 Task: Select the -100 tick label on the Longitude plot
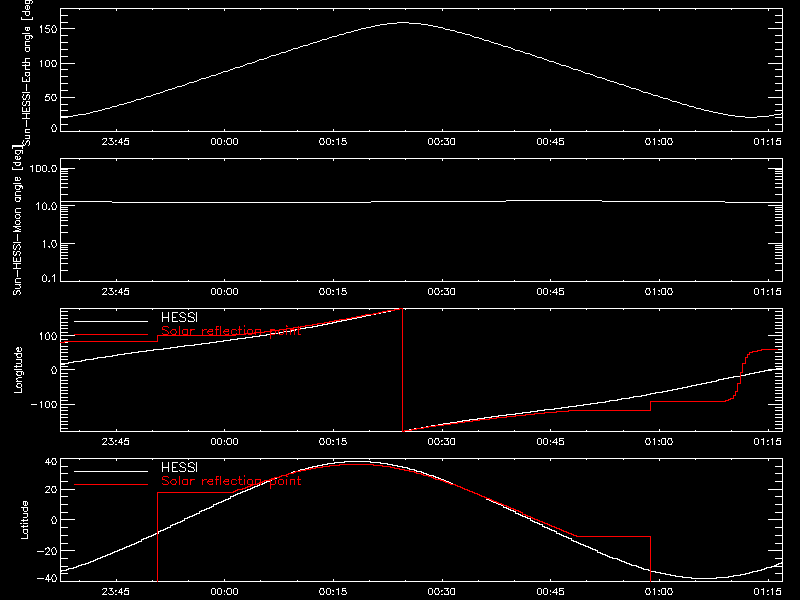(44, 404)
